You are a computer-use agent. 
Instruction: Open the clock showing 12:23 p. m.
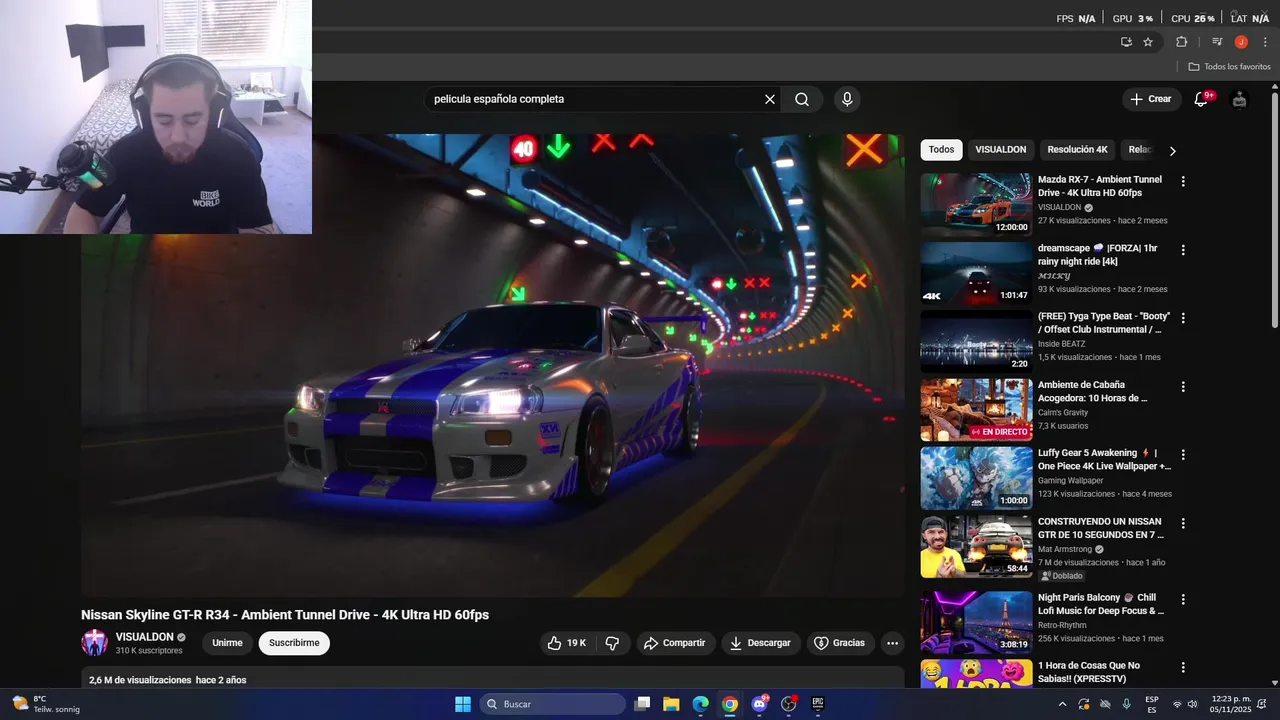point(1231,704)
